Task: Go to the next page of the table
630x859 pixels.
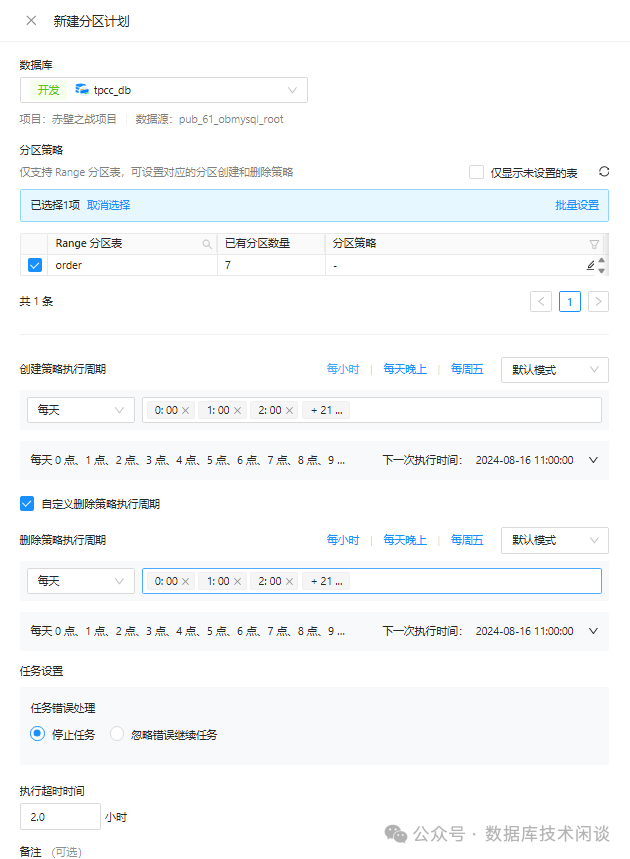Action: [598, 301]
